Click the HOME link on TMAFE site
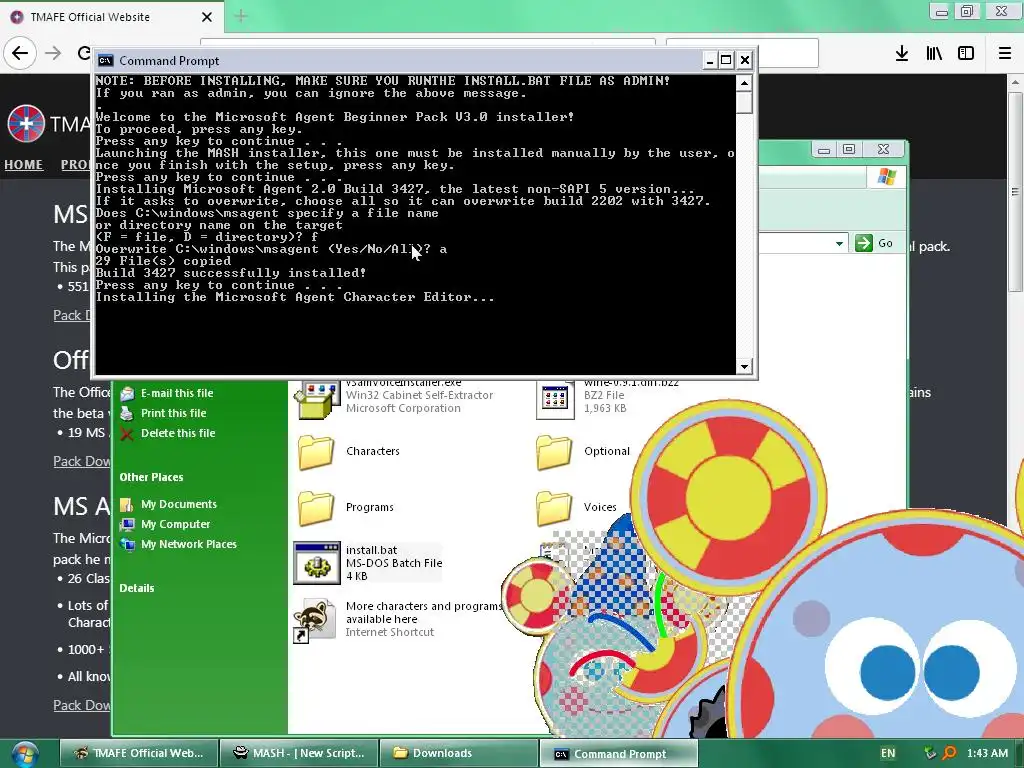This screenshot has width=1024, height=768. (24, 165)
